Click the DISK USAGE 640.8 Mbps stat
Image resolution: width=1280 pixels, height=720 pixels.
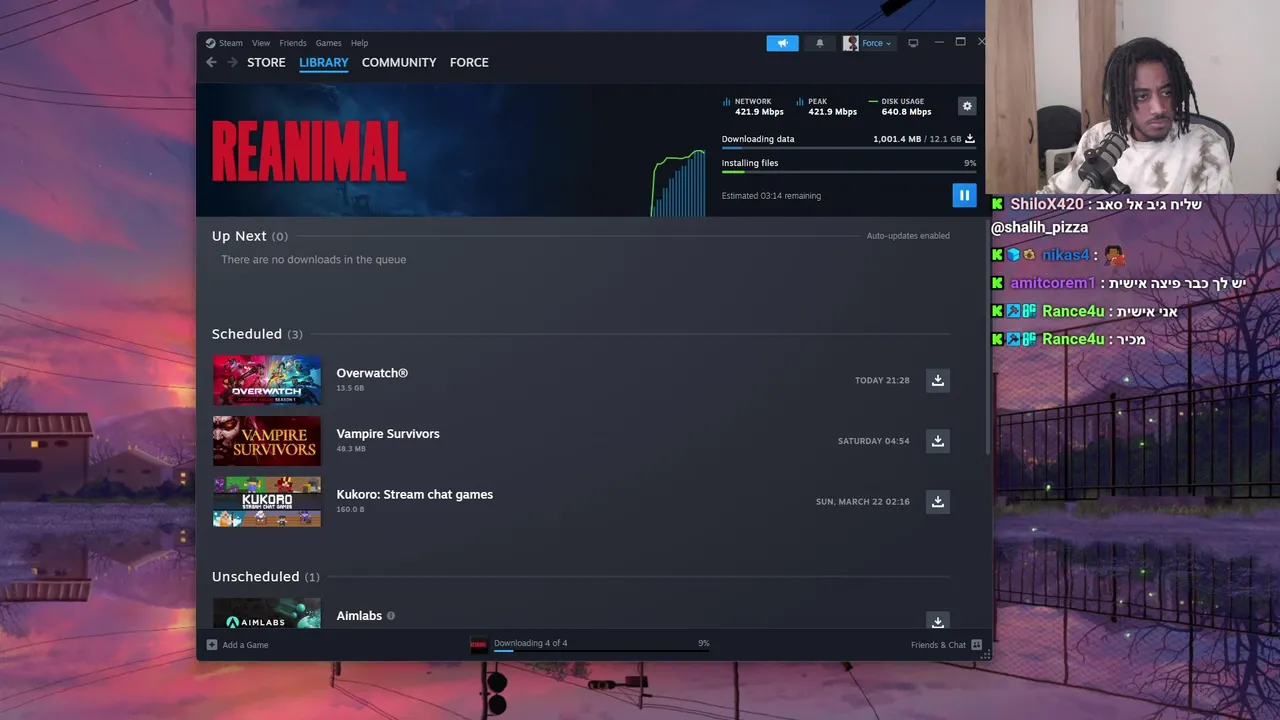(900, 106)
